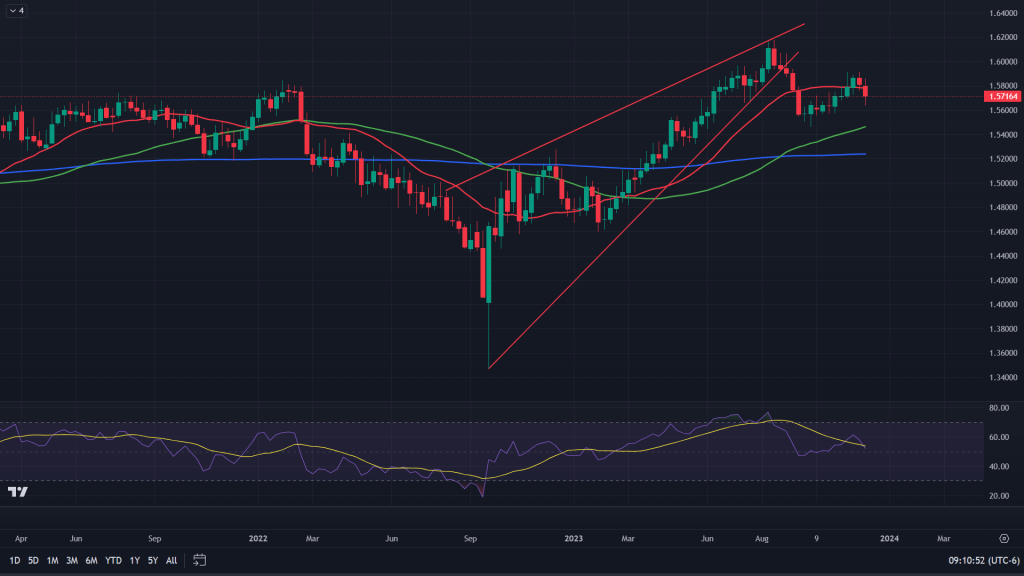The width and height of the screenshot is (1024, 576).
Task: Choose the 6M date range
Action: (91, 560)
